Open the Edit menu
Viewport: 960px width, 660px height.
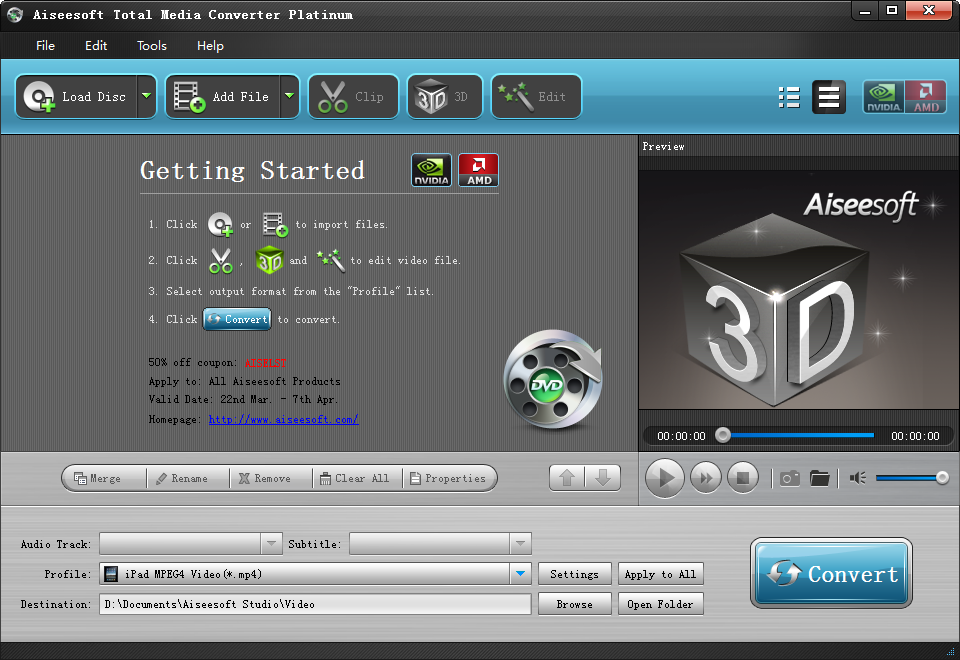coord(96,46)
